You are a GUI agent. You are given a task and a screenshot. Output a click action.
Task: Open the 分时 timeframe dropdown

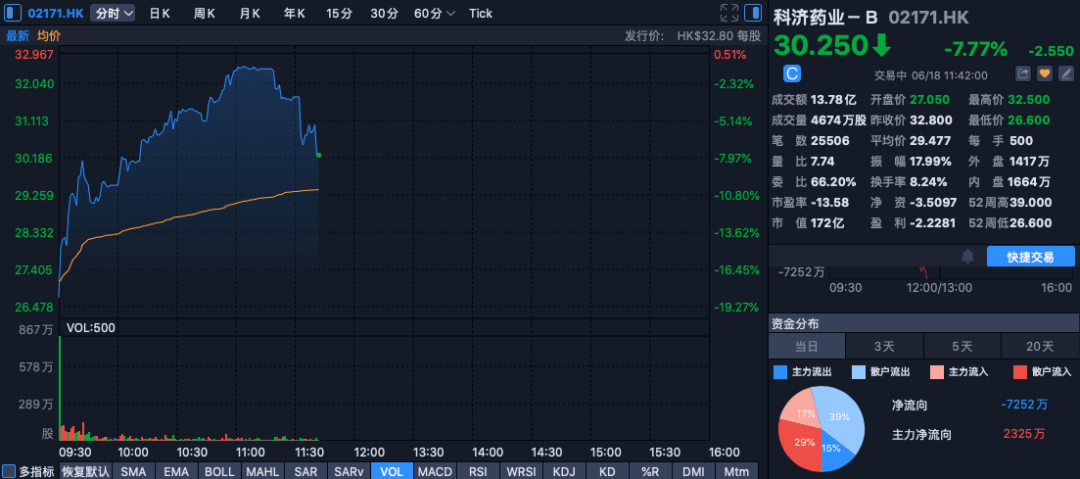tap(111, 13)
